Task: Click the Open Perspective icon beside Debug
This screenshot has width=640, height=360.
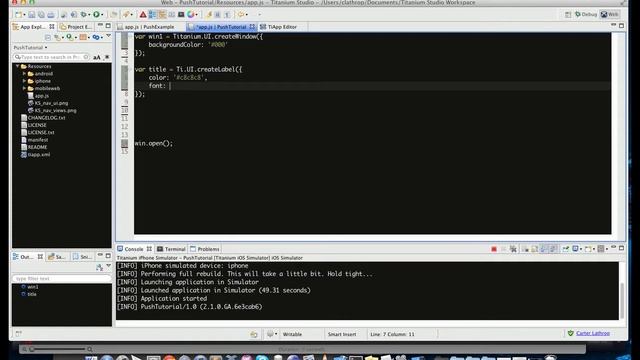Action: [x=568, y=15]
